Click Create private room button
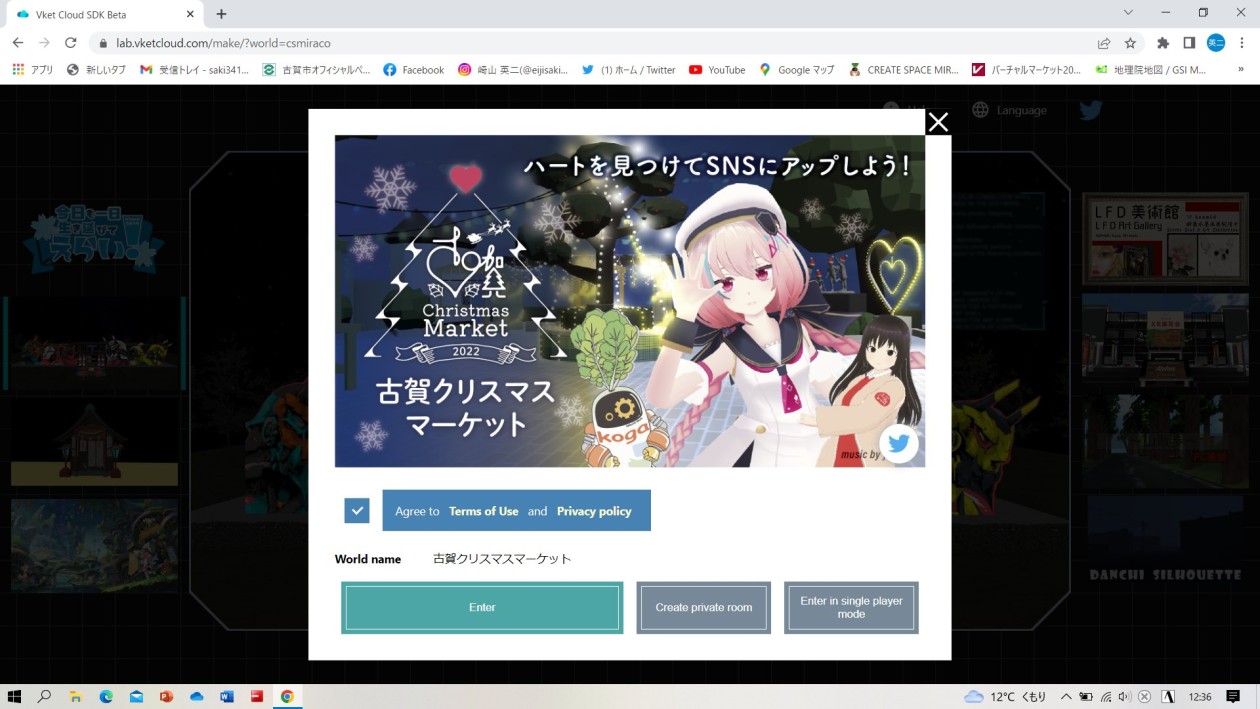 click(x=703, y=607)
